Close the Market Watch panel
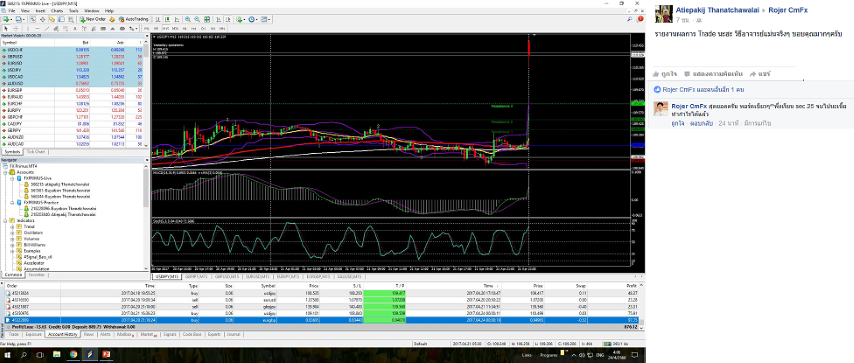The width and height of the screenshot is (854, 363). (x=146, y=36)
